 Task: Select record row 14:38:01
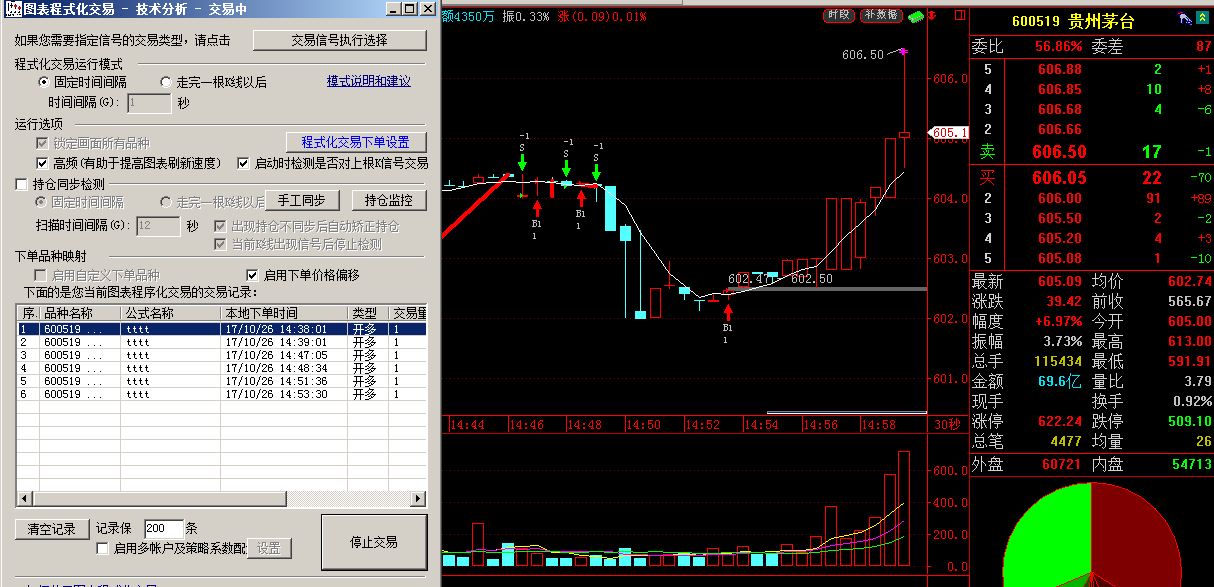coord(222,328)
